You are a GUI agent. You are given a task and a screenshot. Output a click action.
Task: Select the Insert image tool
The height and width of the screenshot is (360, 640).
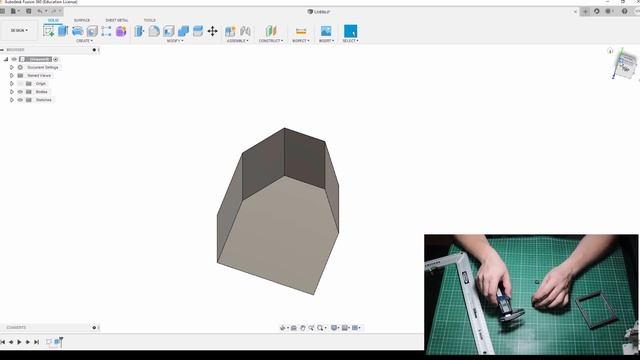326,31
